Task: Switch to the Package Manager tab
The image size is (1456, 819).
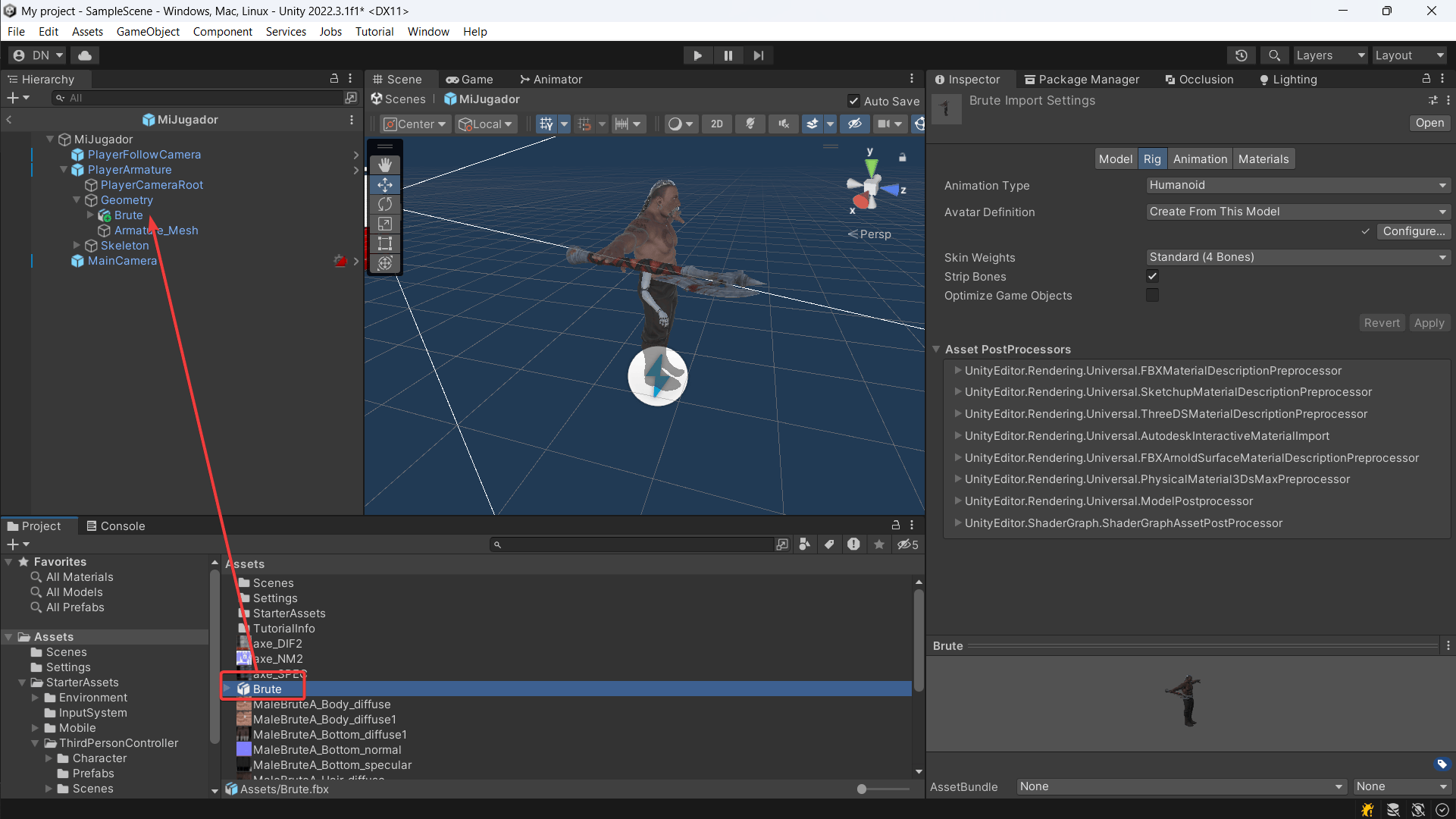Action: [x=1082, y=79]
